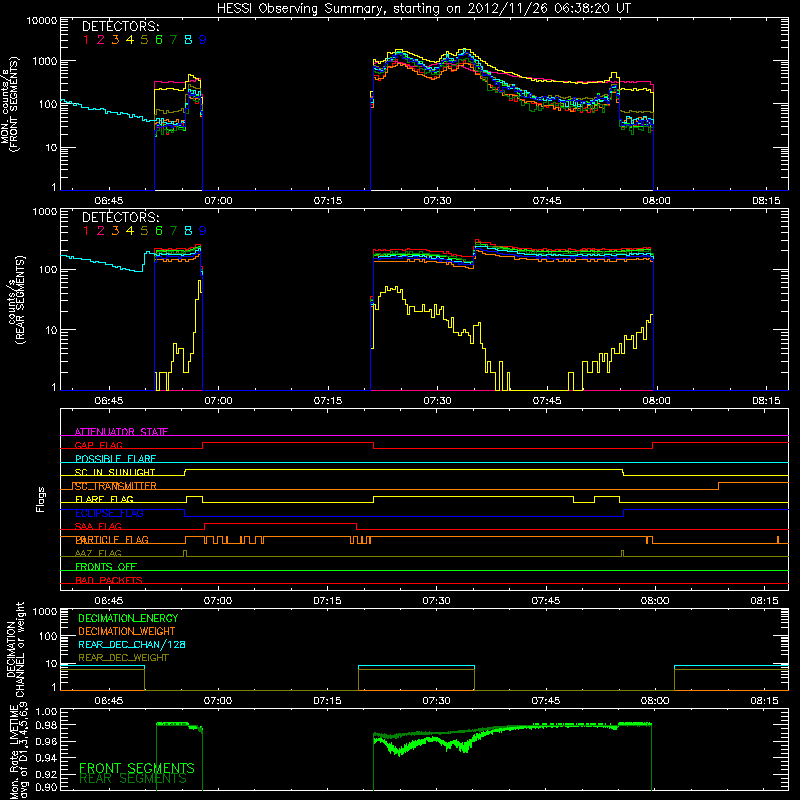Click orange detector 3 in front segments legend

(115, 40)
